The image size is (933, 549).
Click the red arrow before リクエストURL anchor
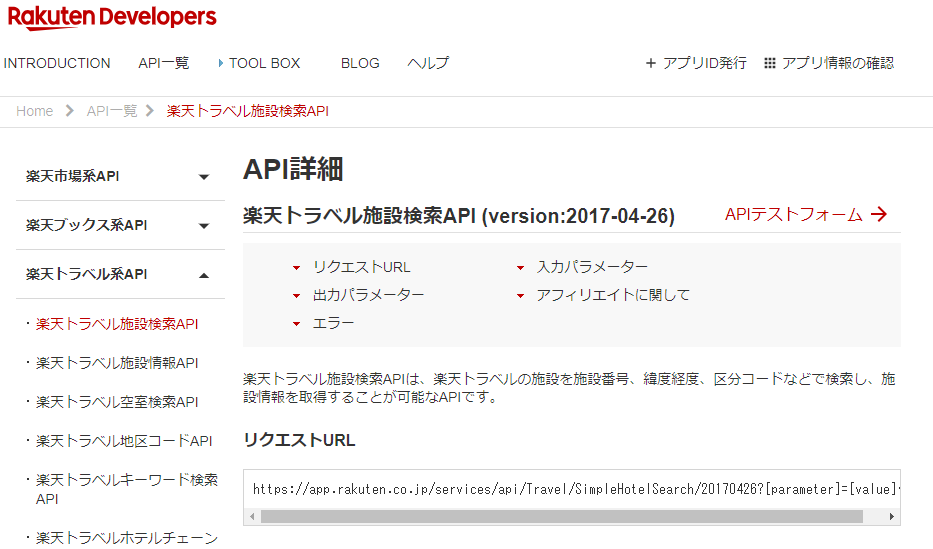(296, 268)
